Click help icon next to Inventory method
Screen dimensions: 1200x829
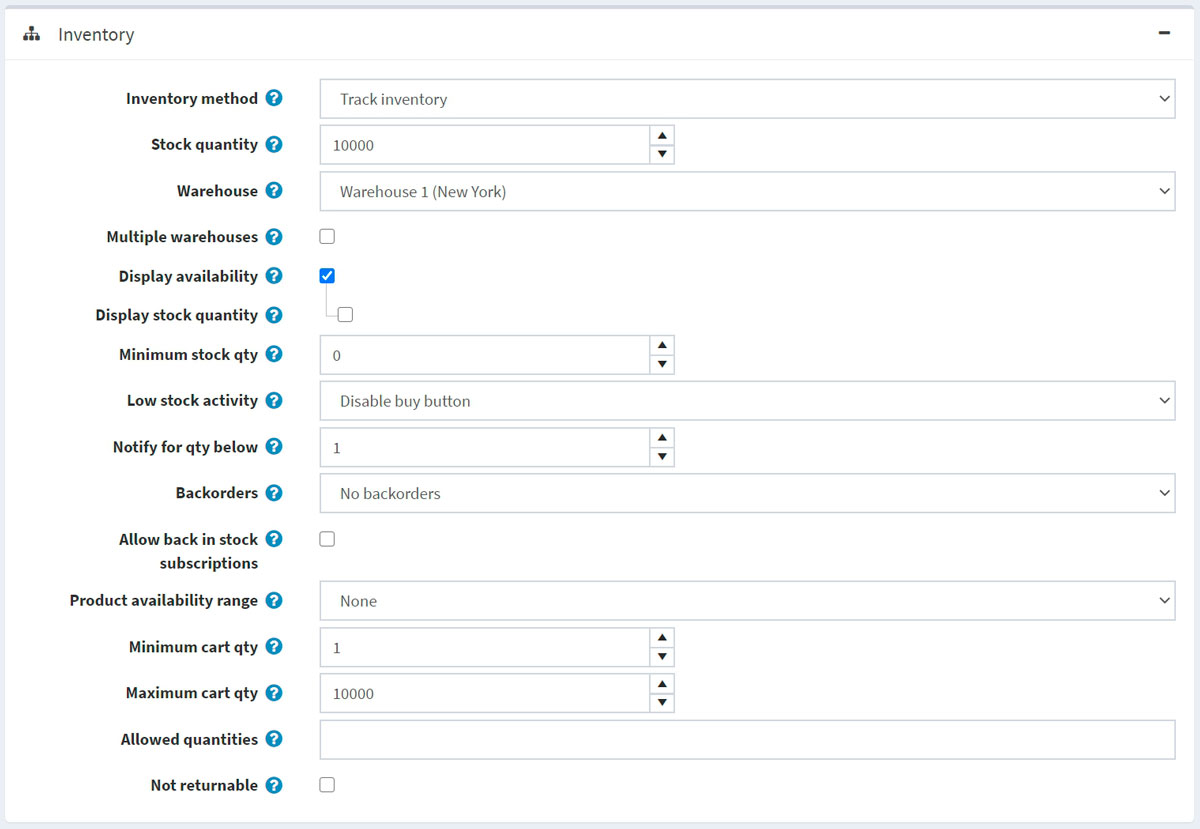[x=274, y=99]
